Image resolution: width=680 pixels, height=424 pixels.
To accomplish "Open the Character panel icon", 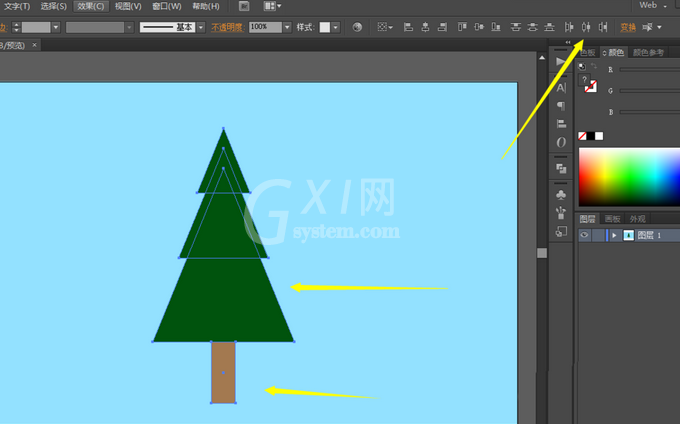I will pyautogui.click(x=561, y=88).
